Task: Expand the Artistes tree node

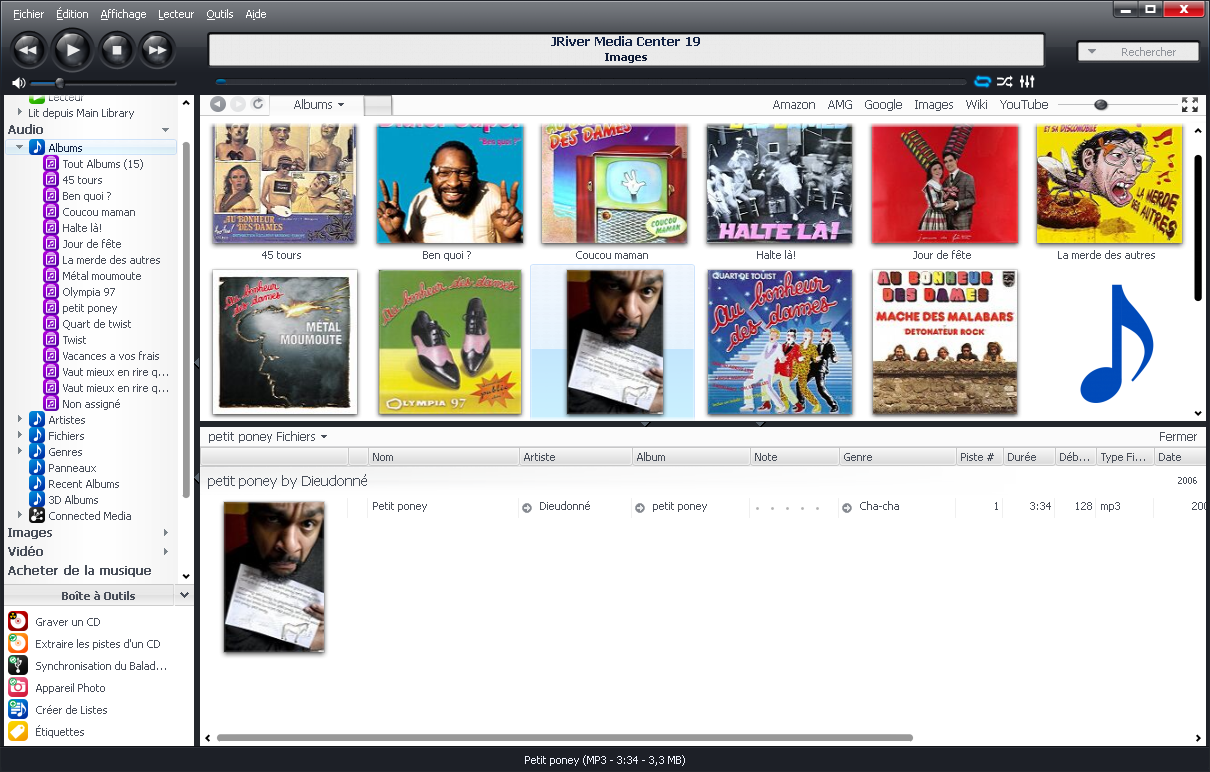Action: pos(20,420)
